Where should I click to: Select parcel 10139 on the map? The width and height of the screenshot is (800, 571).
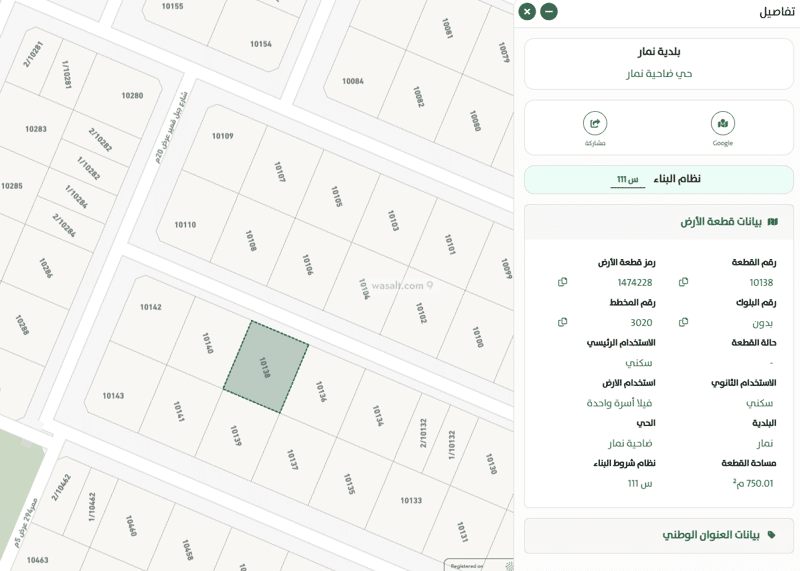236,435
